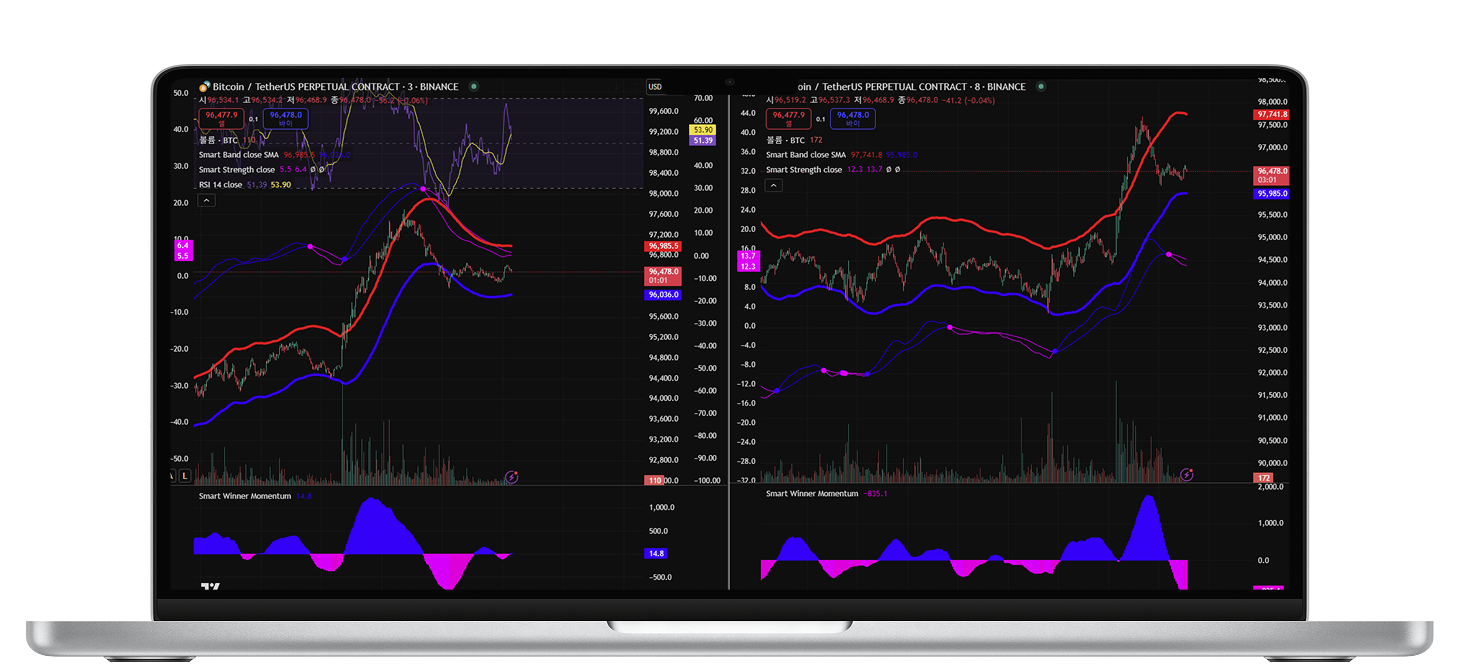
Task: Click the blue 96,036.0 price label
Action: pos(664,295)
